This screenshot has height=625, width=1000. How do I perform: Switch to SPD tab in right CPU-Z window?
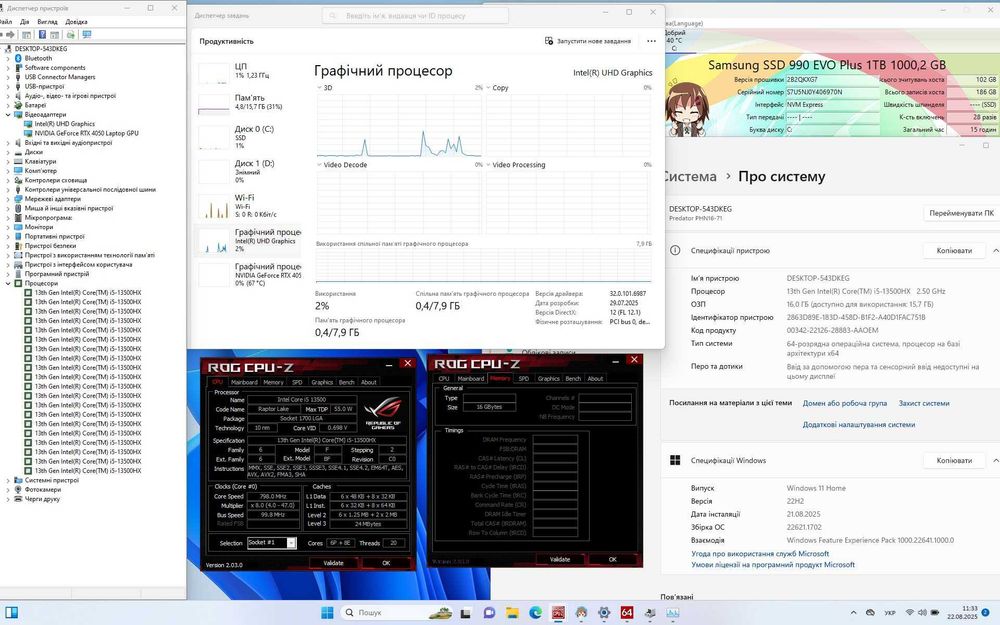click(x=524, y=378)
